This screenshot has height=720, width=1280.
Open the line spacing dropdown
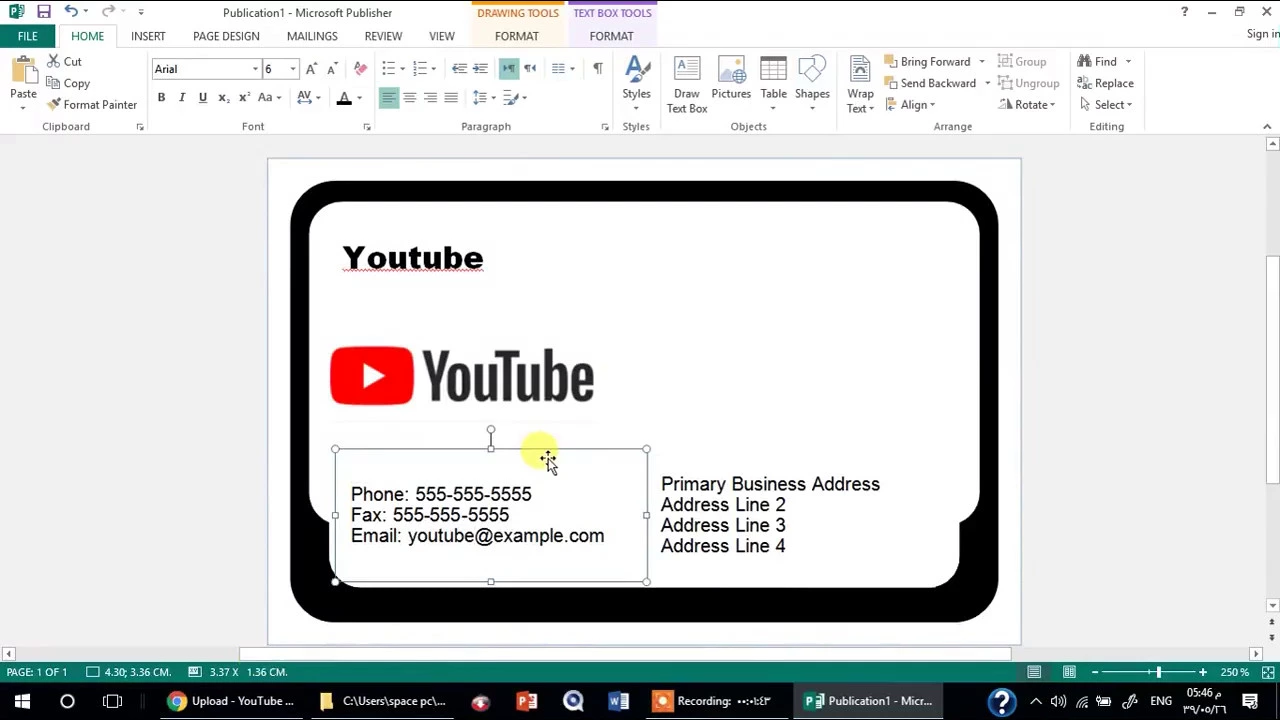(x=483, y=98)
